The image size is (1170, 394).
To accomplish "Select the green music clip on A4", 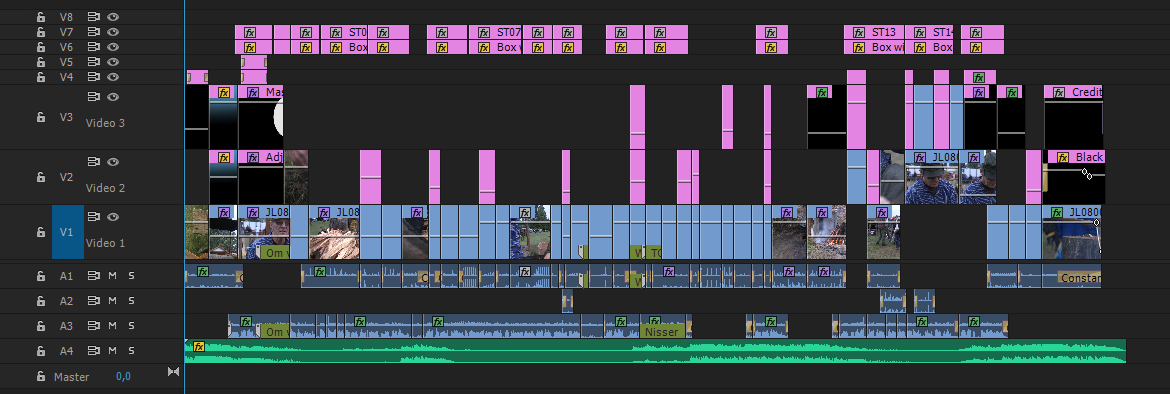I will (655, 351).
